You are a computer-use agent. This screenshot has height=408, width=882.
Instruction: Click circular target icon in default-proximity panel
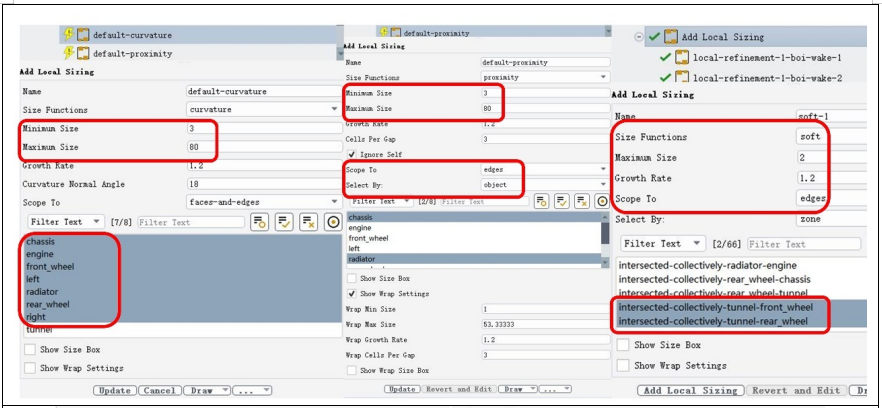click(602, 201)
